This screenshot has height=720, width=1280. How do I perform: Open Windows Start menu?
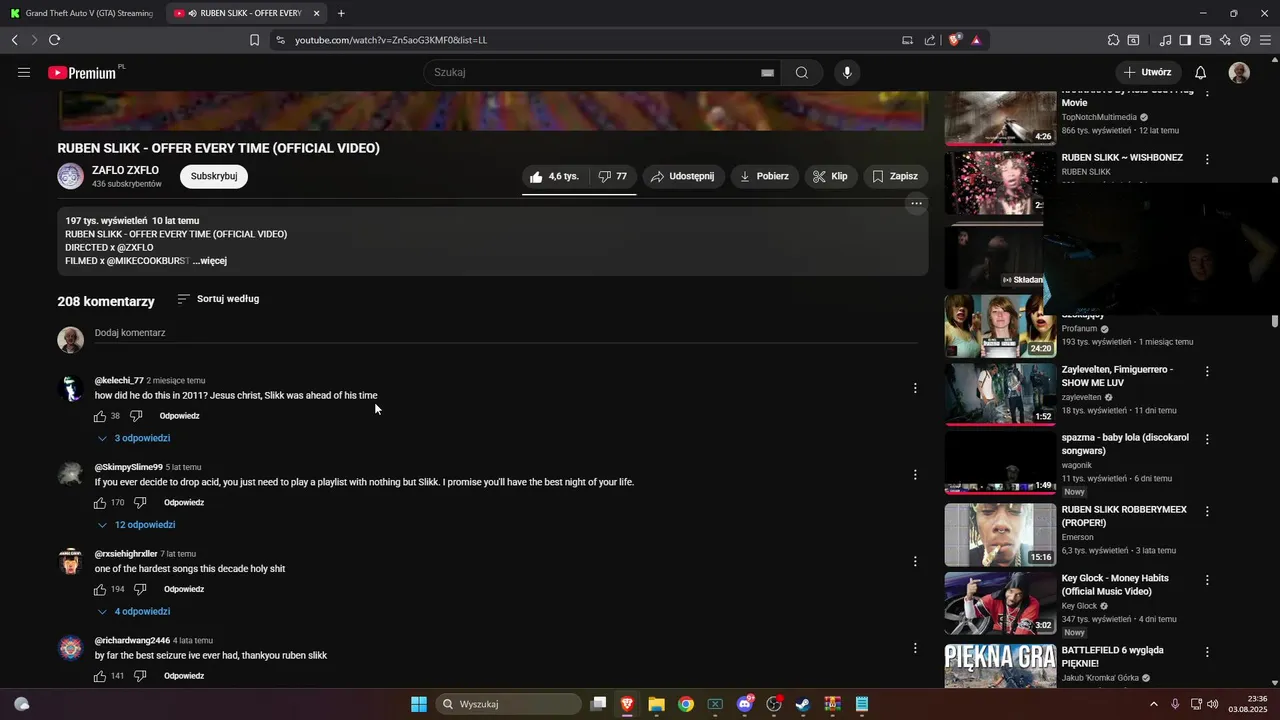(x=419, y=704)
